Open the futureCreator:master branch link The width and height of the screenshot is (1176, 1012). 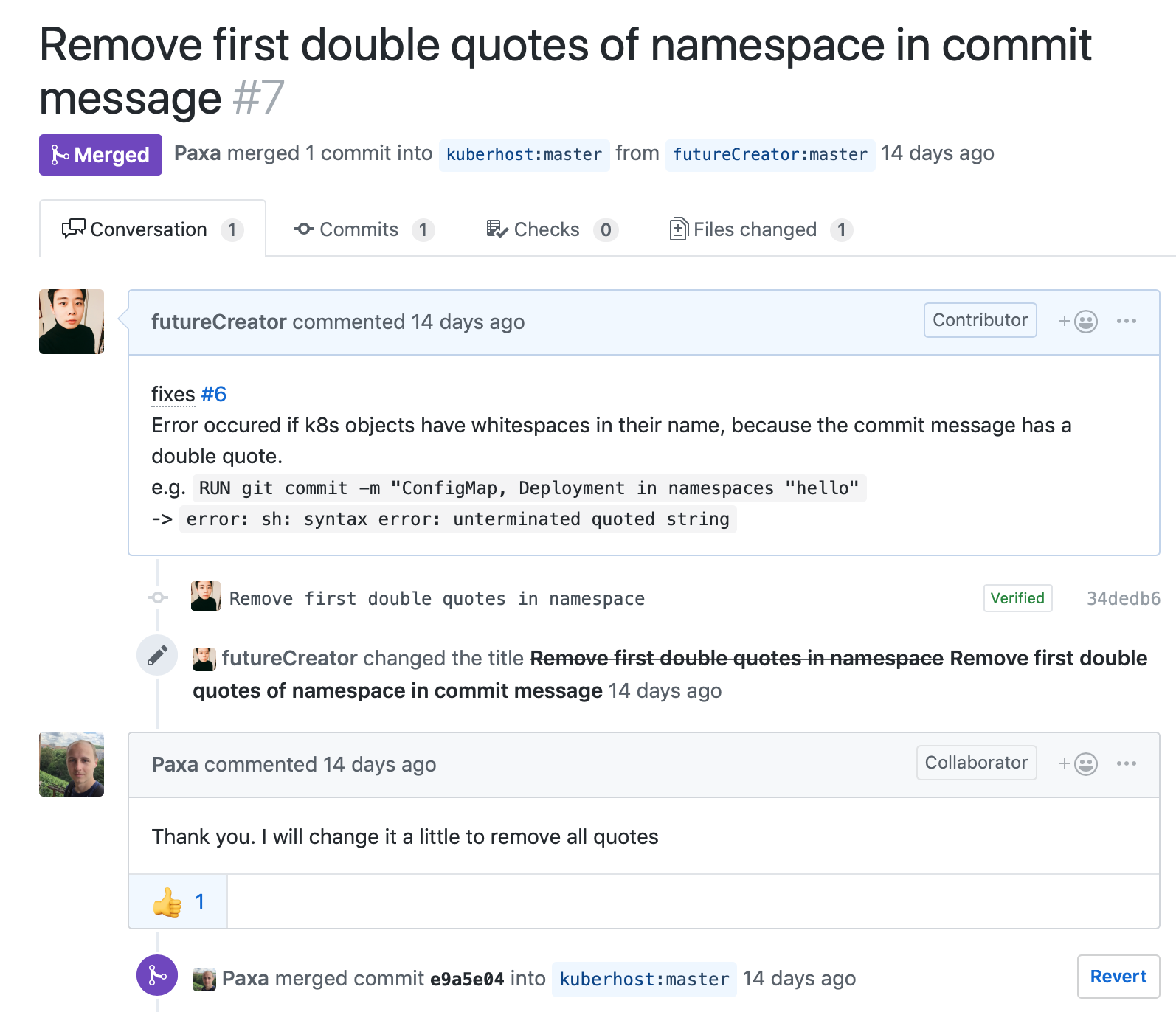coord(769,155)
